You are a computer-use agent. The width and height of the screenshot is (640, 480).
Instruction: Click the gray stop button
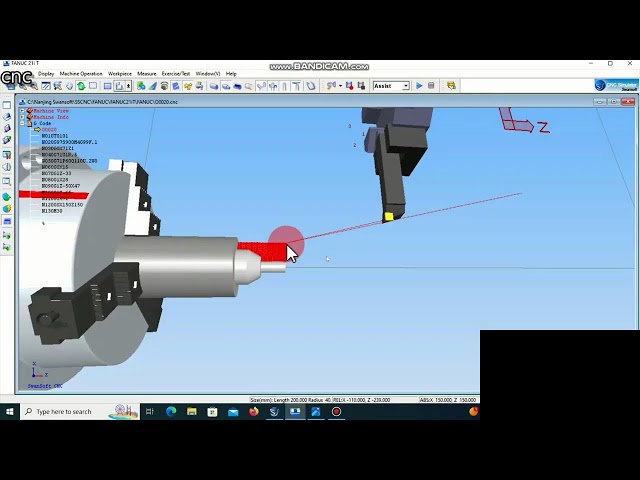[x=431, y=86]
